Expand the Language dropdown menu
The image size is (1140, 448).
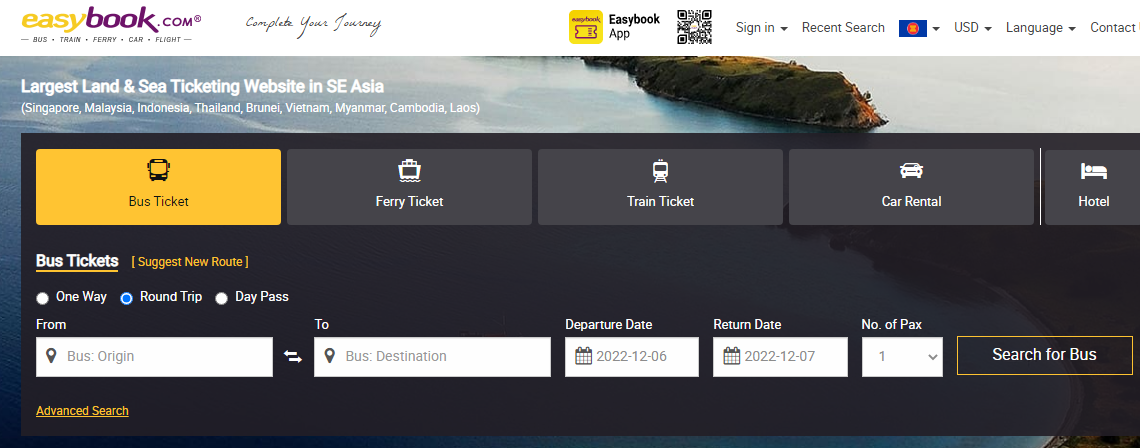(x=1040, y=28)
